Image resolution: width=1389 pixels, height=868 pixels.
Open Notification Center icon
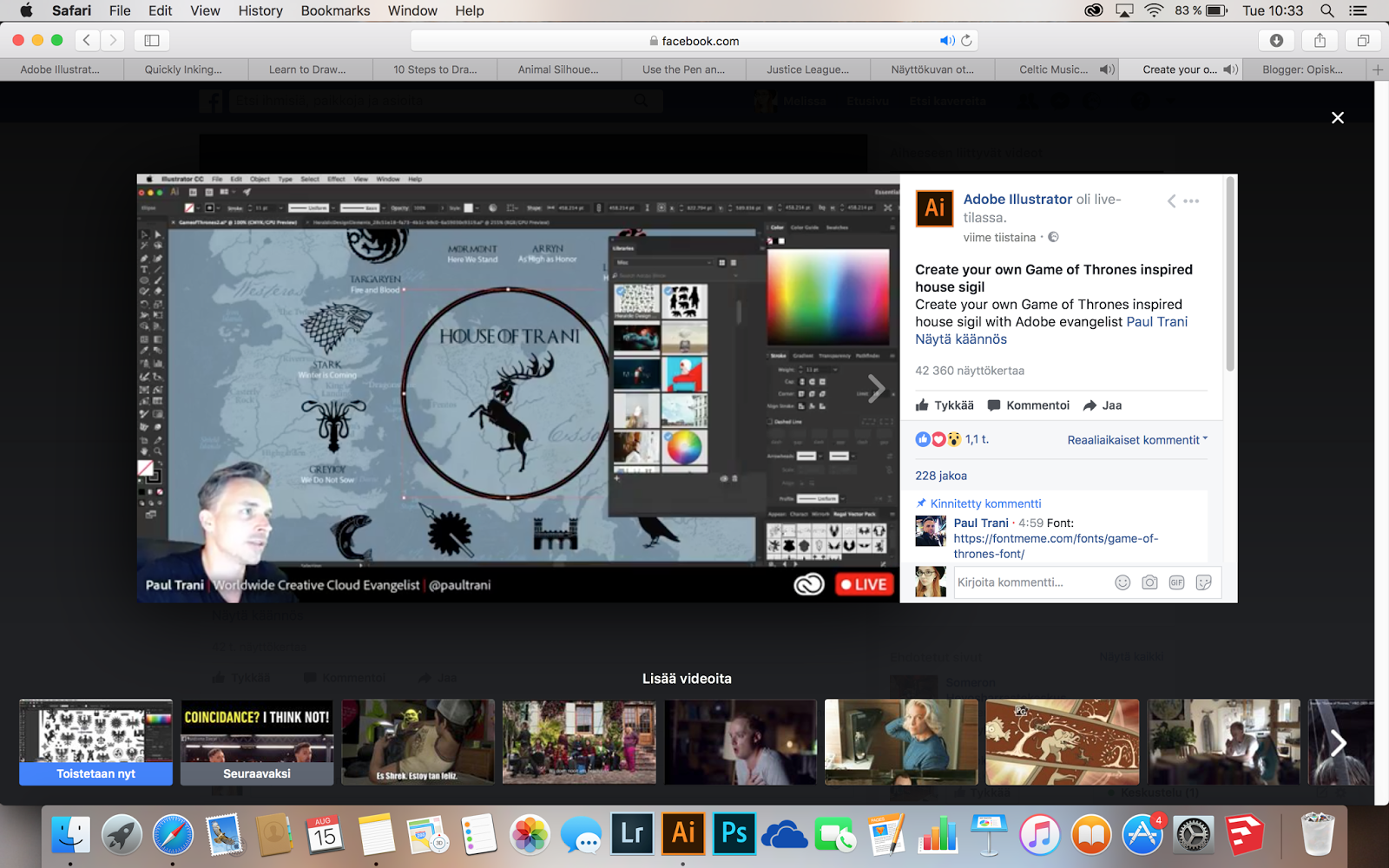tap(1358, 10)
